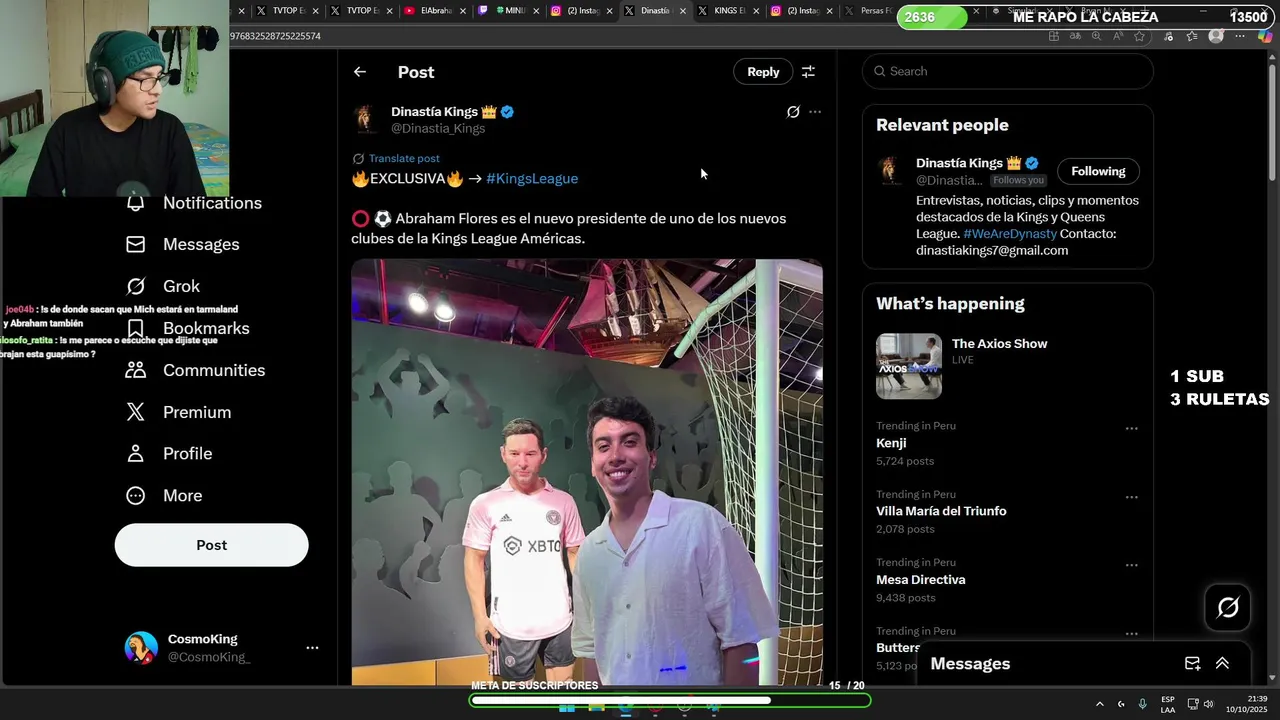Open more options for Mesa Directiva trend
This screenshot has width=1280, height=720.
pos(1132,565)
